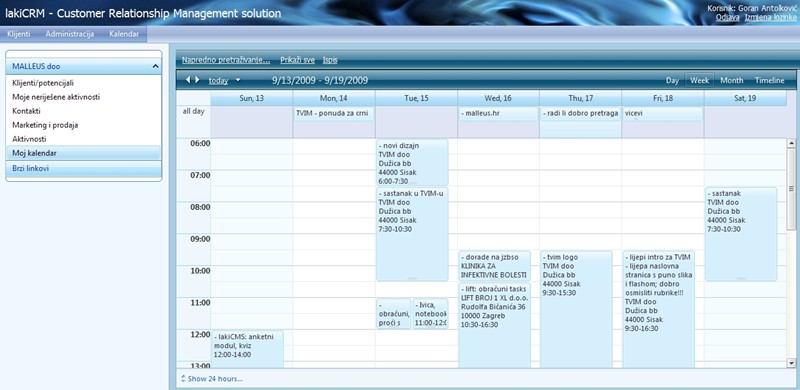Switch to Timeline view
The image size is (800, 390).
coord(769,81)
